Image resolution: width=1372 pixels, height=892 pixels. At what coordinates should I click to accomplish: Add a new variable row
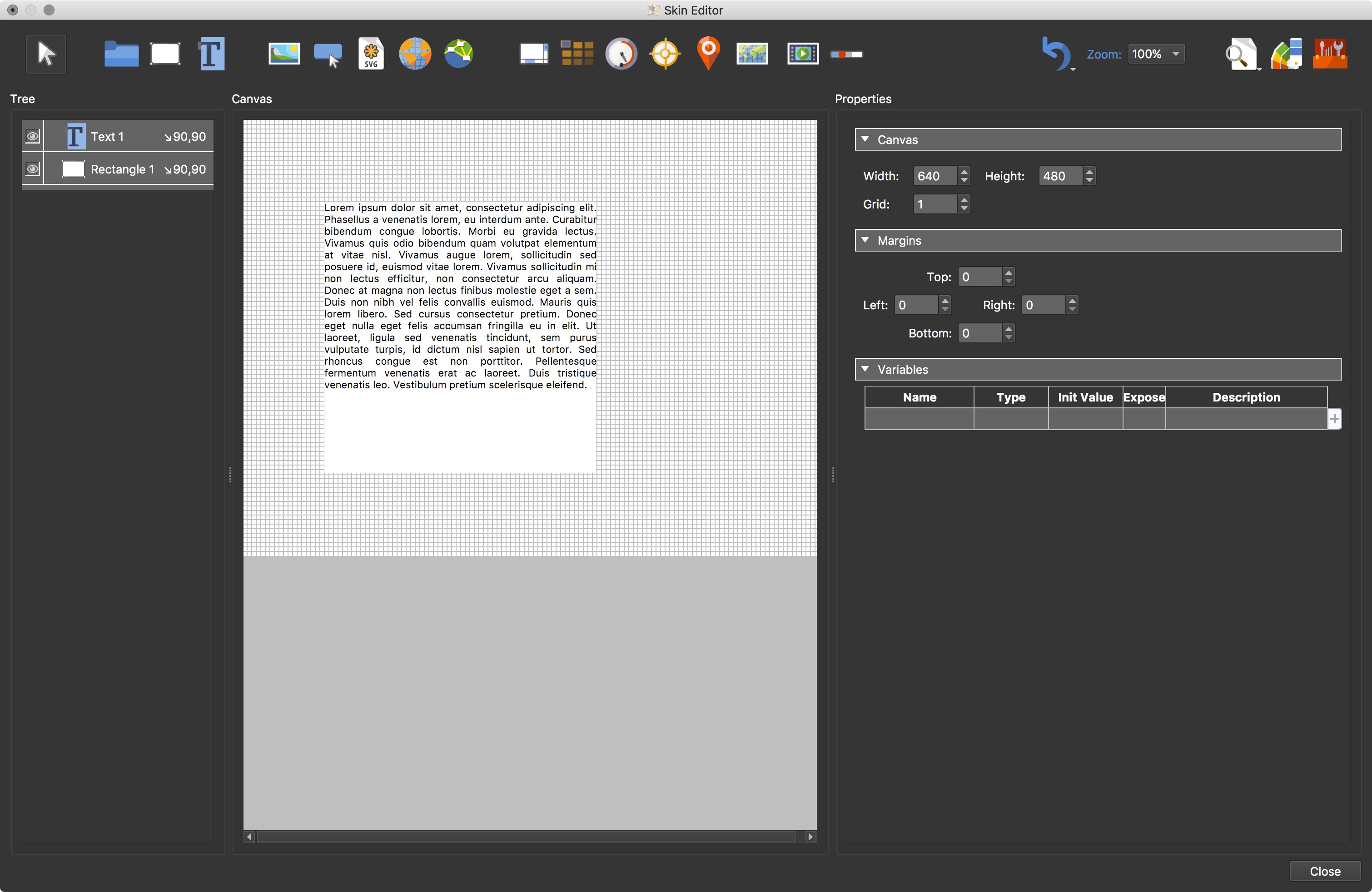pos(1335,419)
